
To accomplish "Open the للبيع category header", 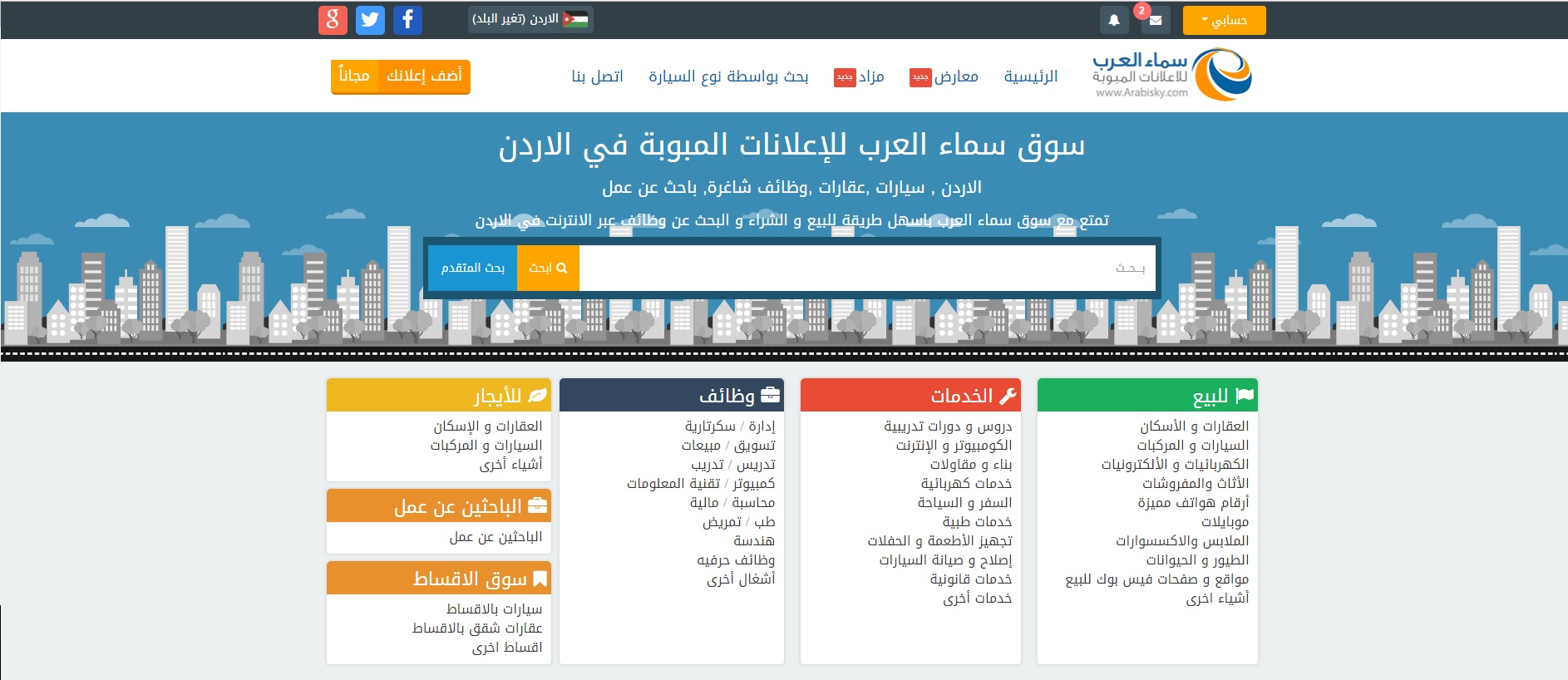I will (x=1147, y=396).
